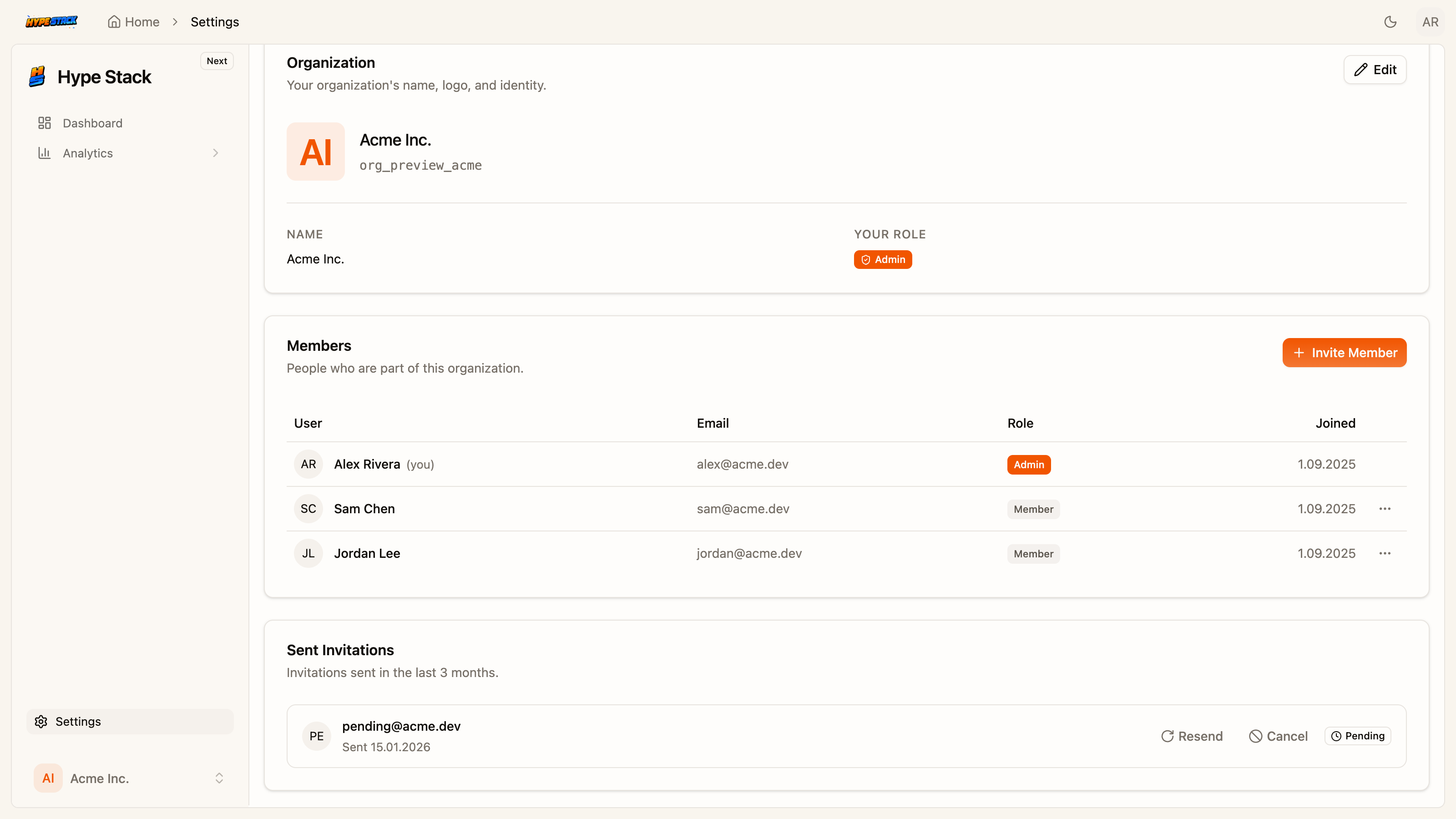This screenshot has width=1456, height=819.
Task: Click email alex@acme.dev
Action: click(x=742, y=464)
